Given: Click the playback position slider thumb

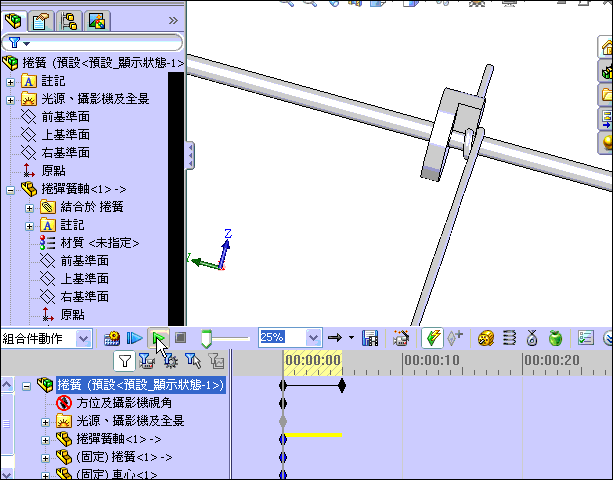Looking at the screenshot, I should 206,339.
